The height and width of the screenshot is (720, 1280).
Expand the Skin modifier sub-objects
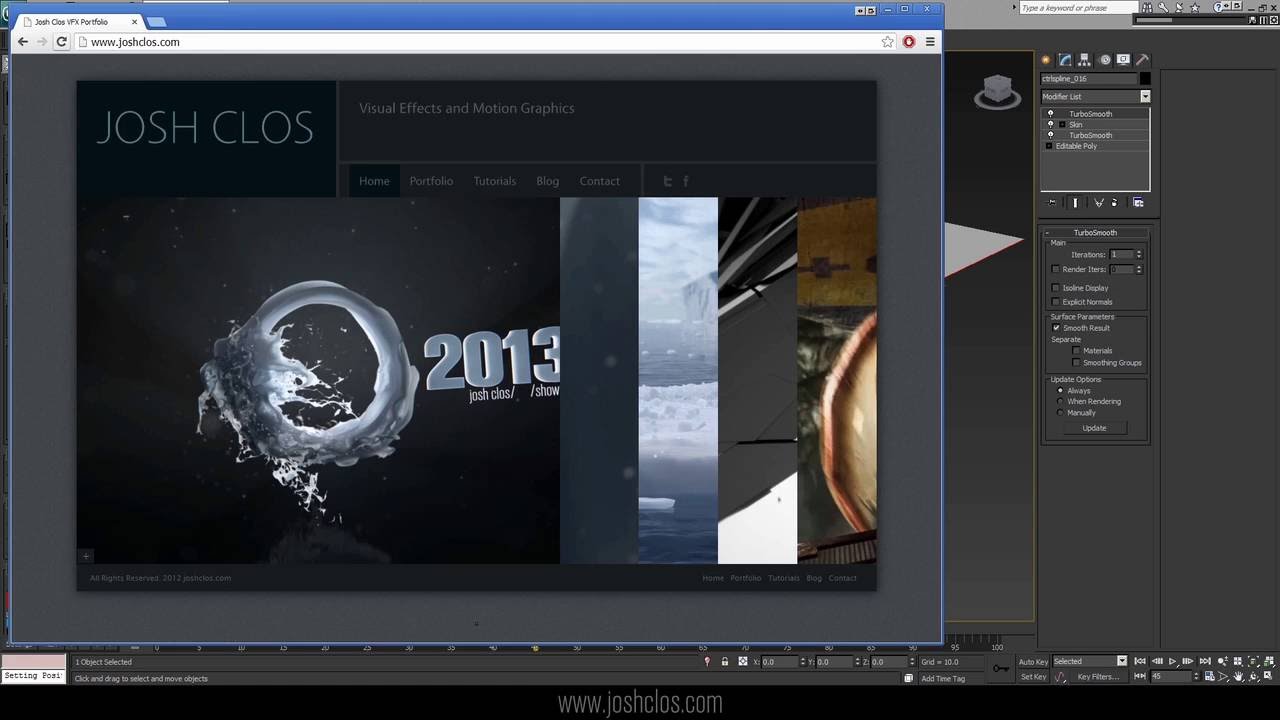(x=1062, y=124)
